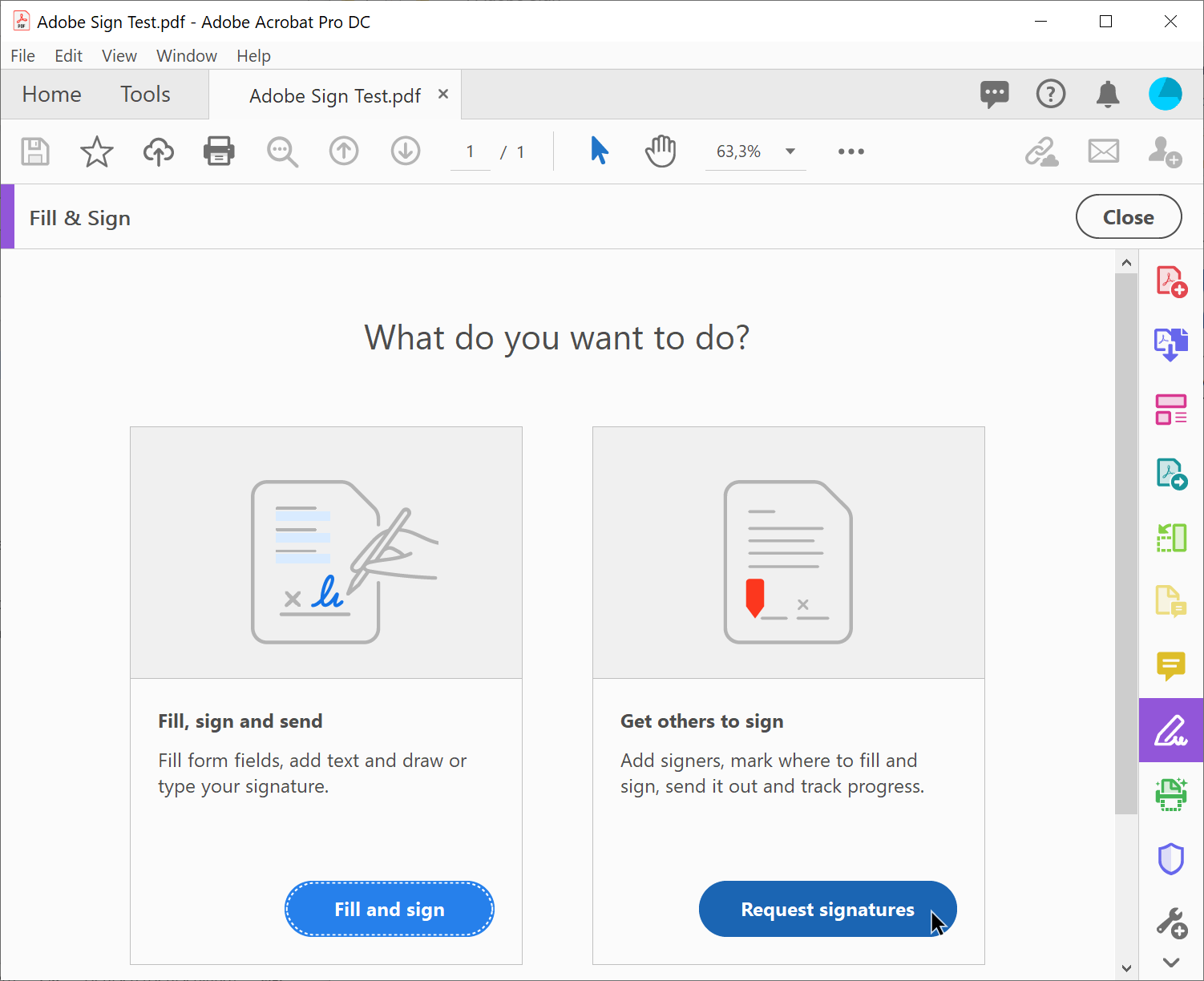Image resolution: width=1204 pixels, height=981 pixels.
Task: Expand the zoom level dropdown
Action: point(790,151)
